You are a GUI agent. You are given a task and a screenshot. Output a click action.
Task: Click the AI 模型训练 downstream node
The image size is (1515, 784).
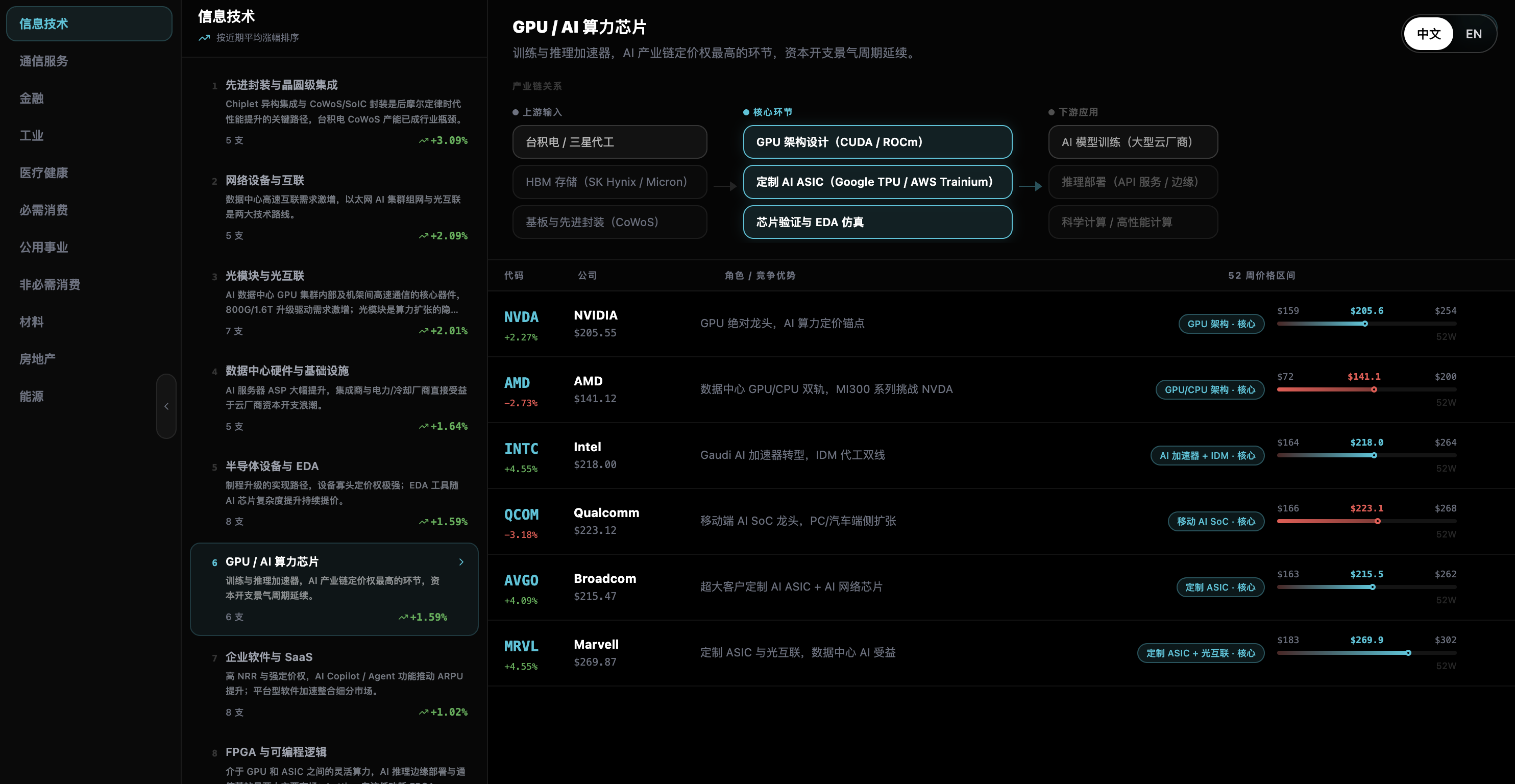click(1133, 142)
